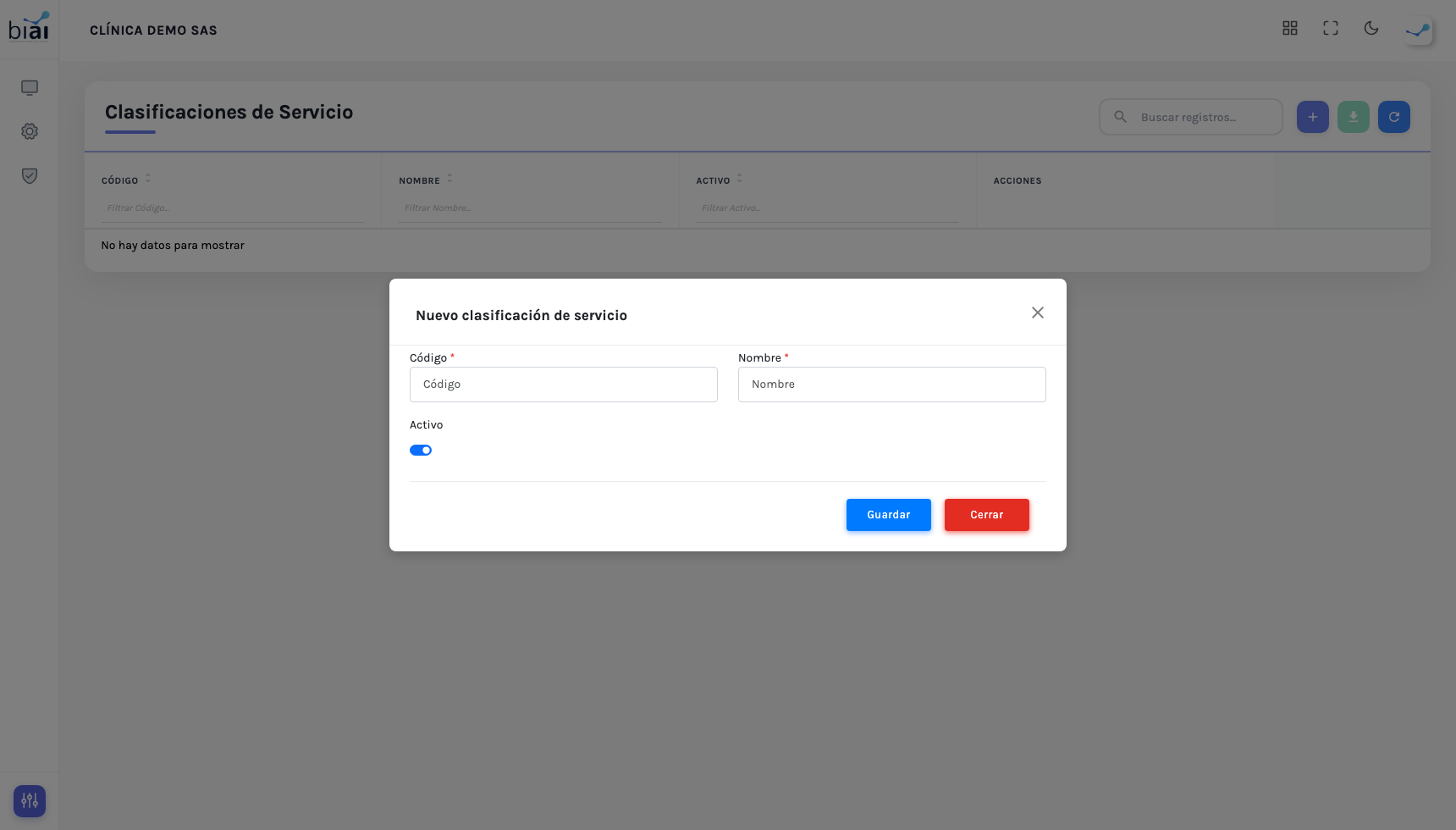
Task: Focus the Nombre input field
Action: [x=892, y=385]
